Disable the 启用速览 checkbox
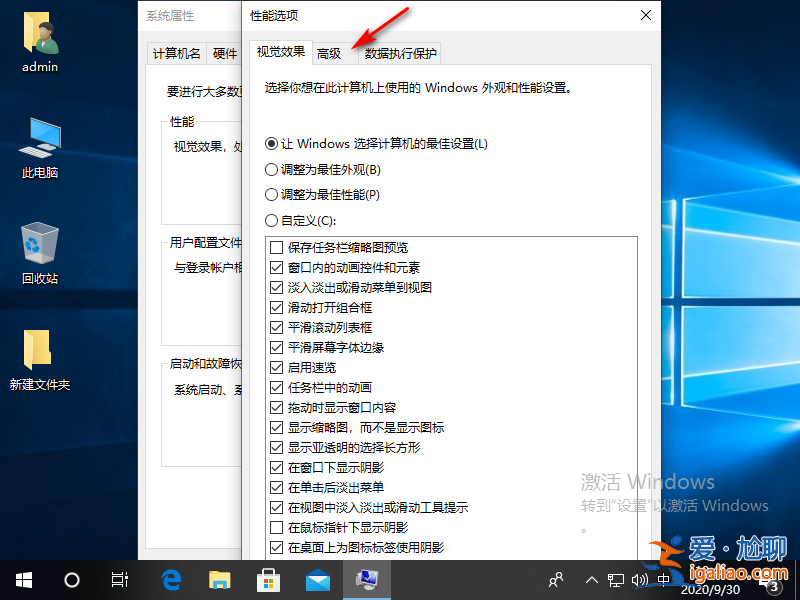Viewport: 800px width, 600px height. click(277, 367)
